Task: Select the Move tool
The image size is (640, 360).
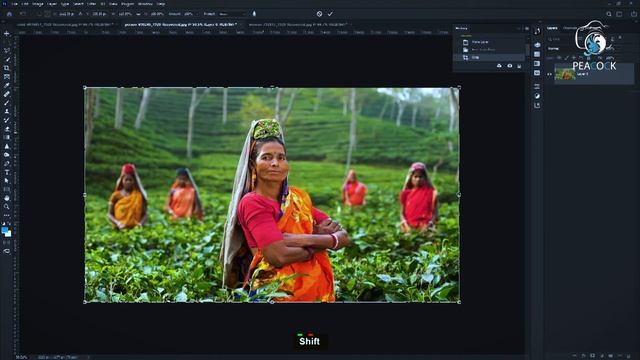Action: coord(7,33)
